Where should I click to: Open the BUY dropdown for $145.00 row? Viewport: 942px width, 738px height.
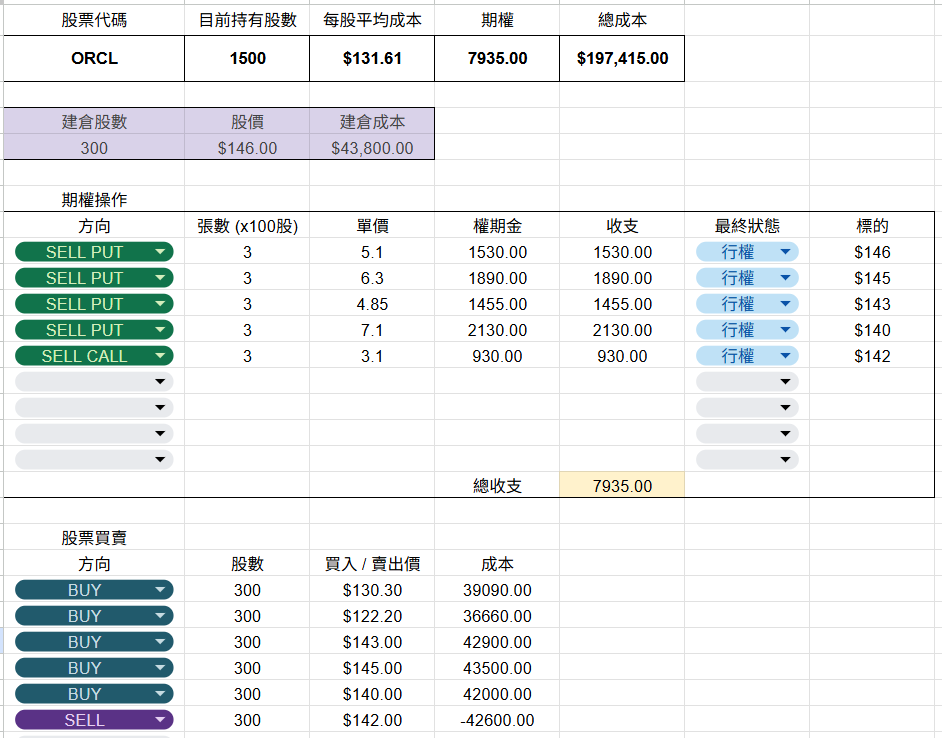click(x=94, y=668)
